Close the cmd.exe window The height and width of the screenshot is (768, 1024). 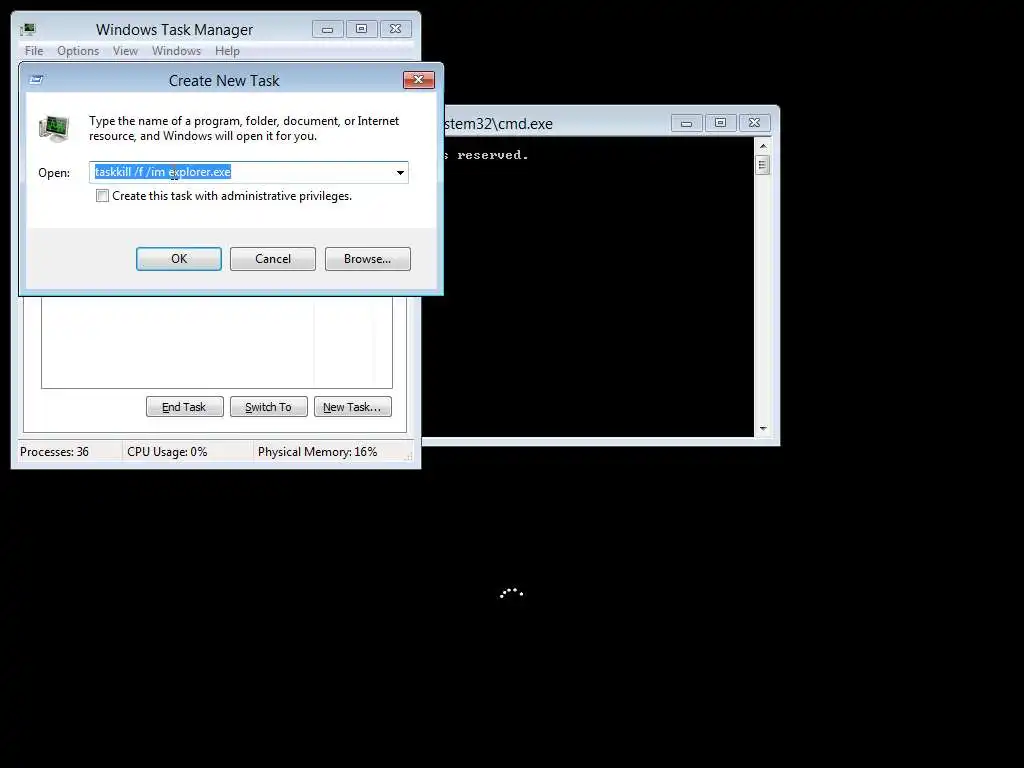click(x=754, y=123)
